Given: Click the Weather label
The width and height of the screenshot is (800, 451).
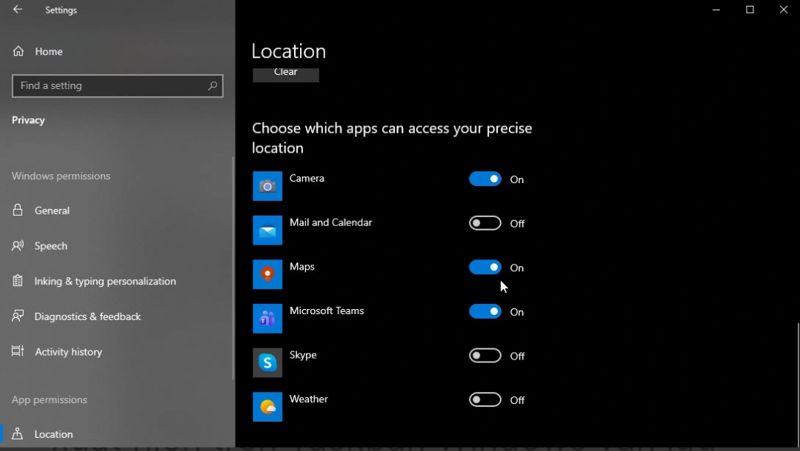Looking at the screenshot, I should pyautogui.click(x=309, y=399).
